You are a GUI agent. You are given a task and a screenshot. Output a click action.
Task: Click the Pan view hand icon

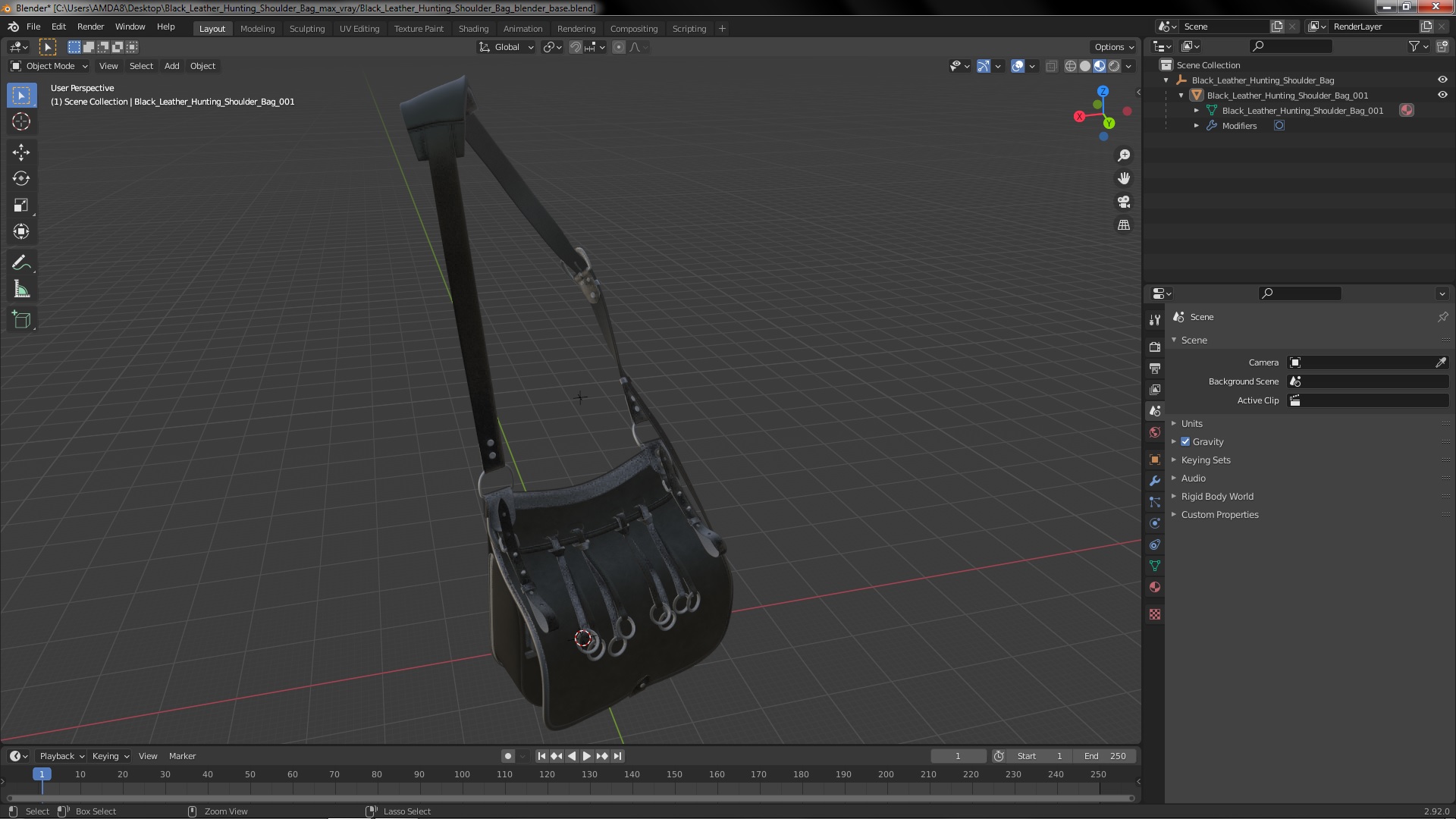pos(1124,178)
